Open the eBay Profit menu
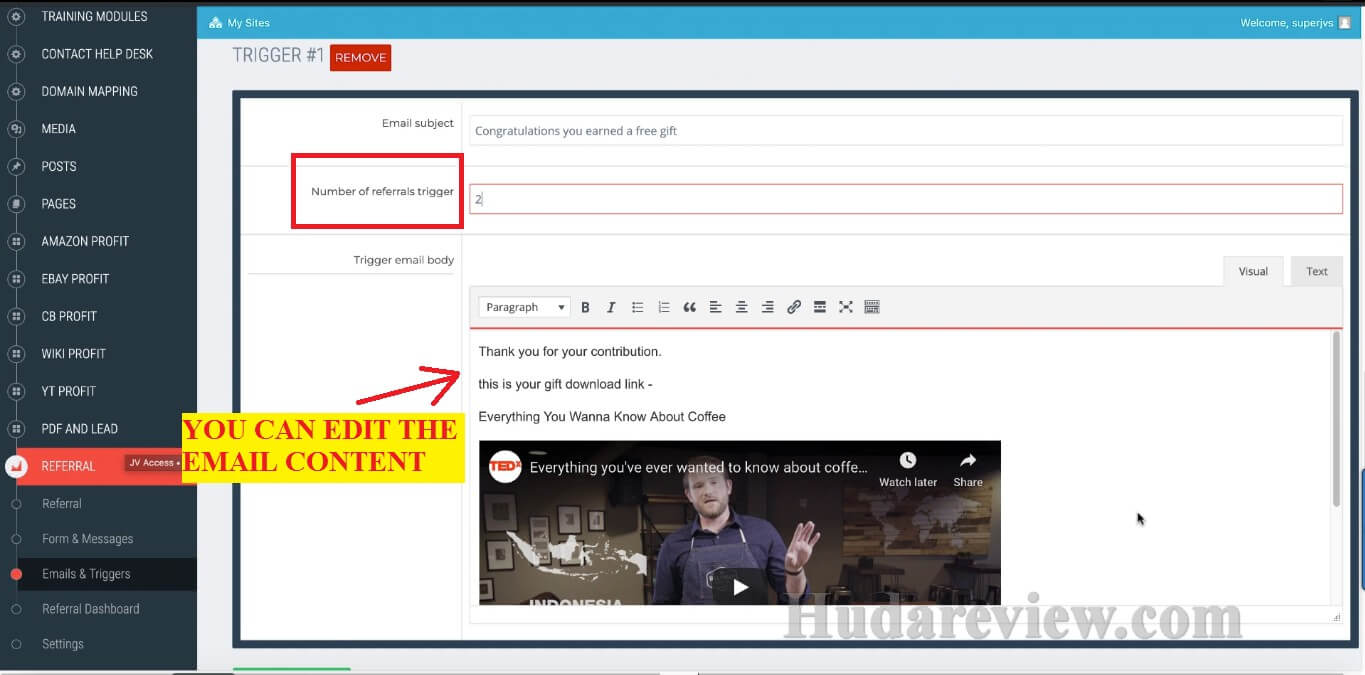 pos(75,279)
